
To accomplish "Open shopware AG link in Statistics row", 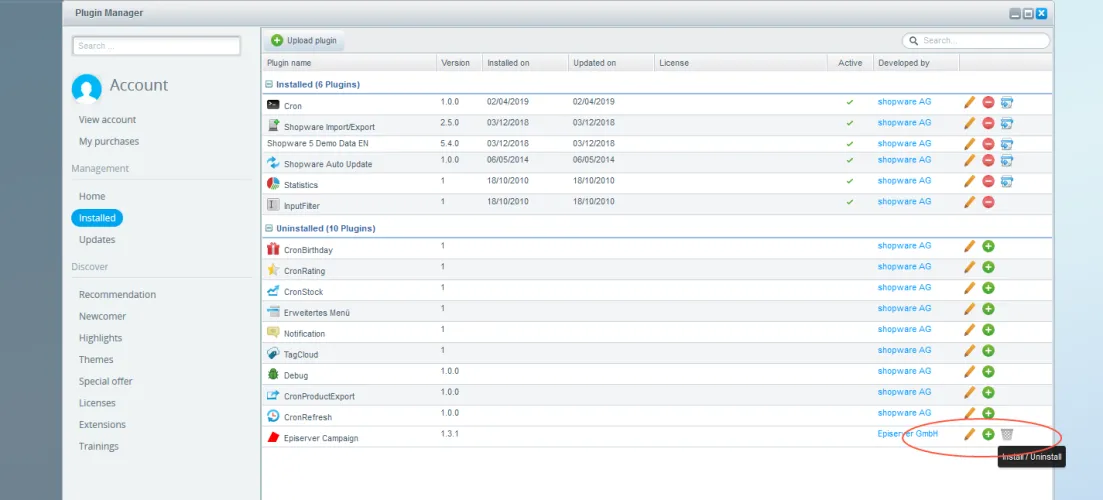I will pos(904,181).
